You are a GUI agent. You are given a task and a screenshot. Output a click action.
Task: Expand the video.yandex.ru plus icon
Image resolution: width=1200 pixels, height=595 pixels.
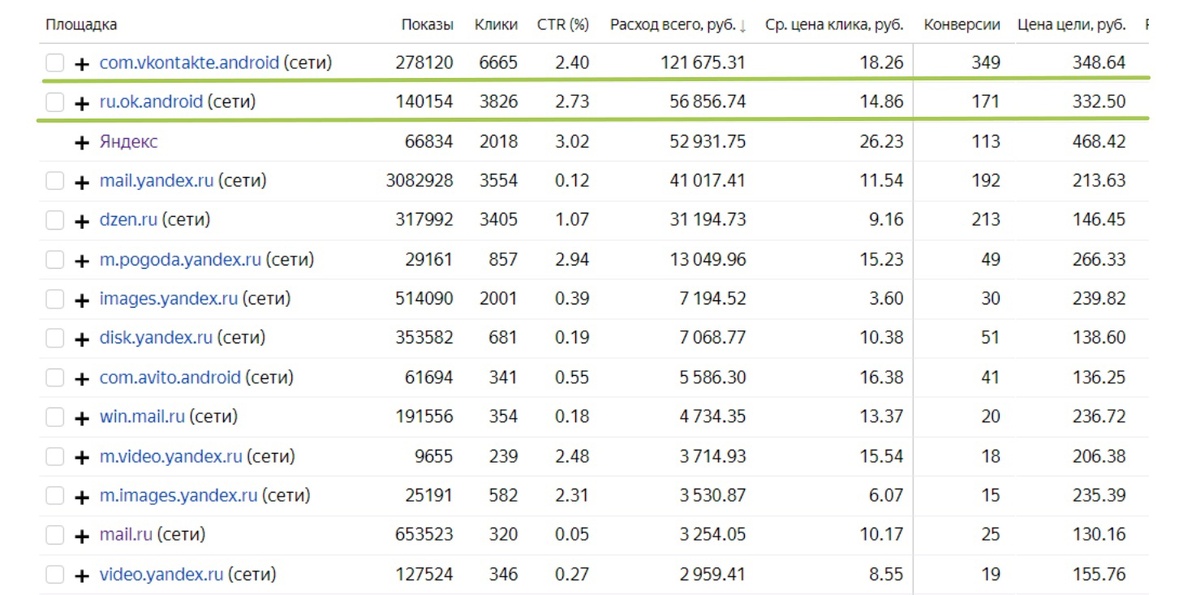pyautogui.click(x=83, y=575)
